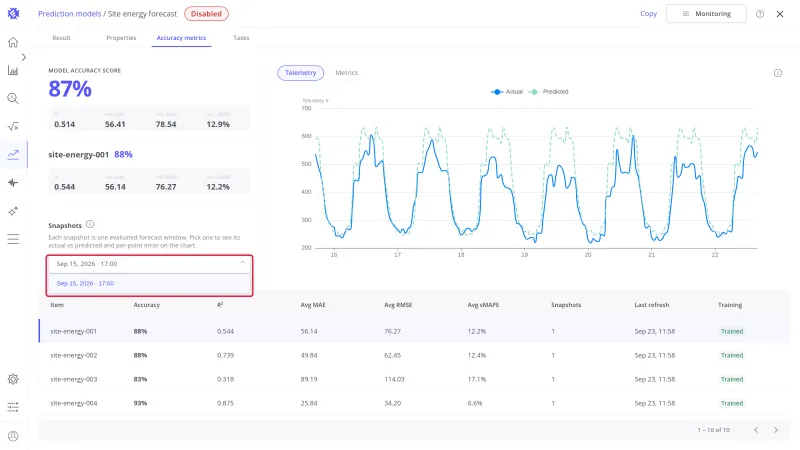Sort by Last refresh column header
The width and height of the screenshot is (800, 450).
(x=652, y=305)
